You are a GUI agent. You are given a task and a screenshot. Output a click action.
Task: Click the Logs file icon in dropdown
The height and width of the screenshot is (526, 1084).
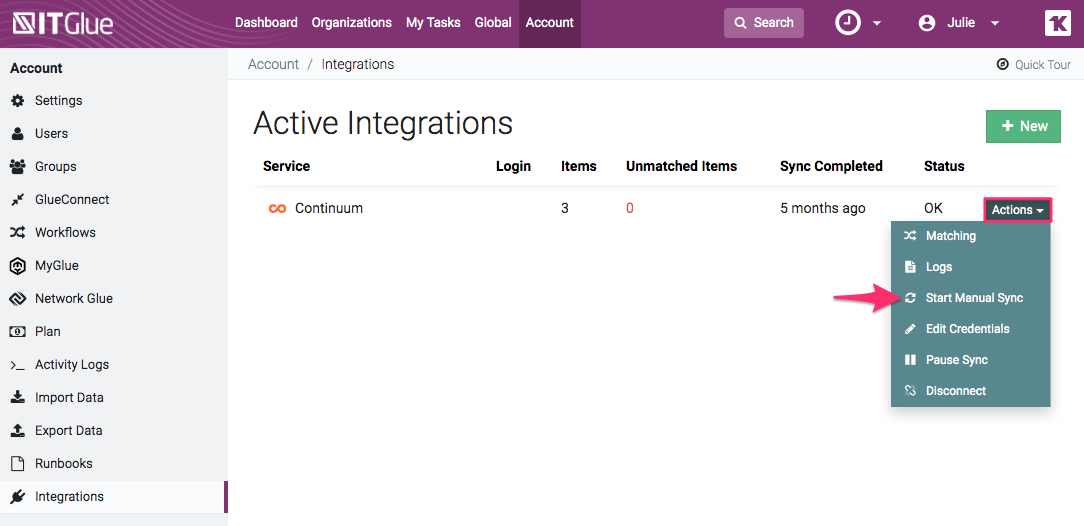[x=910, y=267]
